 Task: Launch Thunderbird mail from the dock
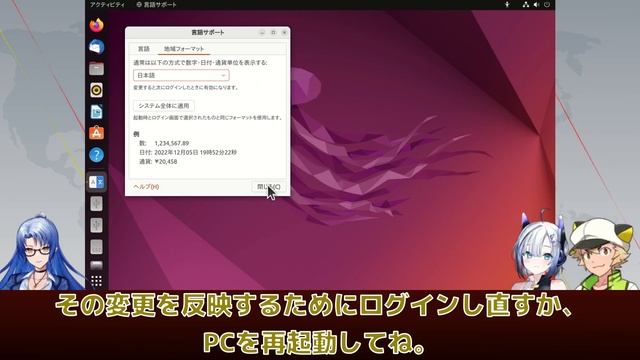96,47
